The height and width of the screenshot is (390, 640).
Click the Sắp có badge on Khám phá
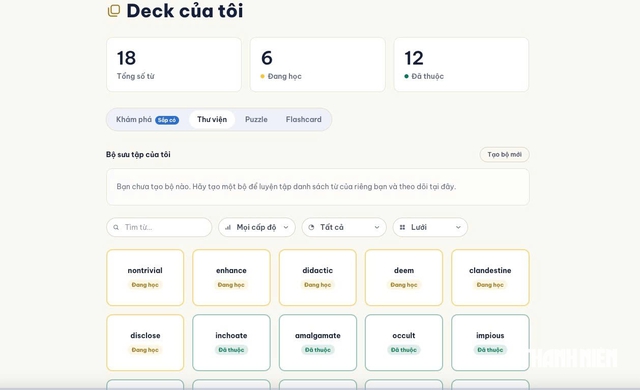pyautogui.click(x=167, y=120)
